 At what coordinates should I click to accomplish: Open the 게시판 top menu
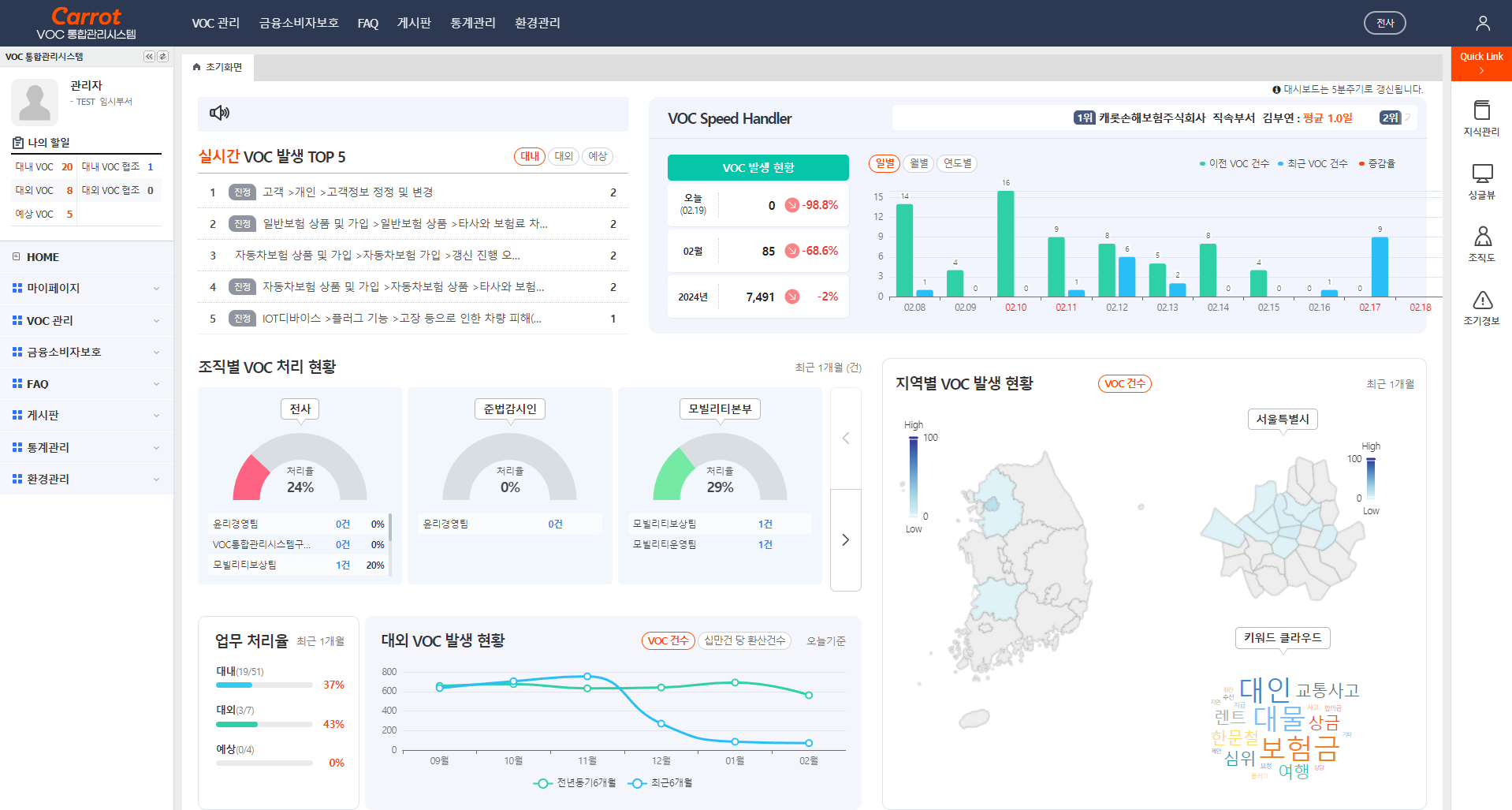pyautogui.click(x=414, y=23)
